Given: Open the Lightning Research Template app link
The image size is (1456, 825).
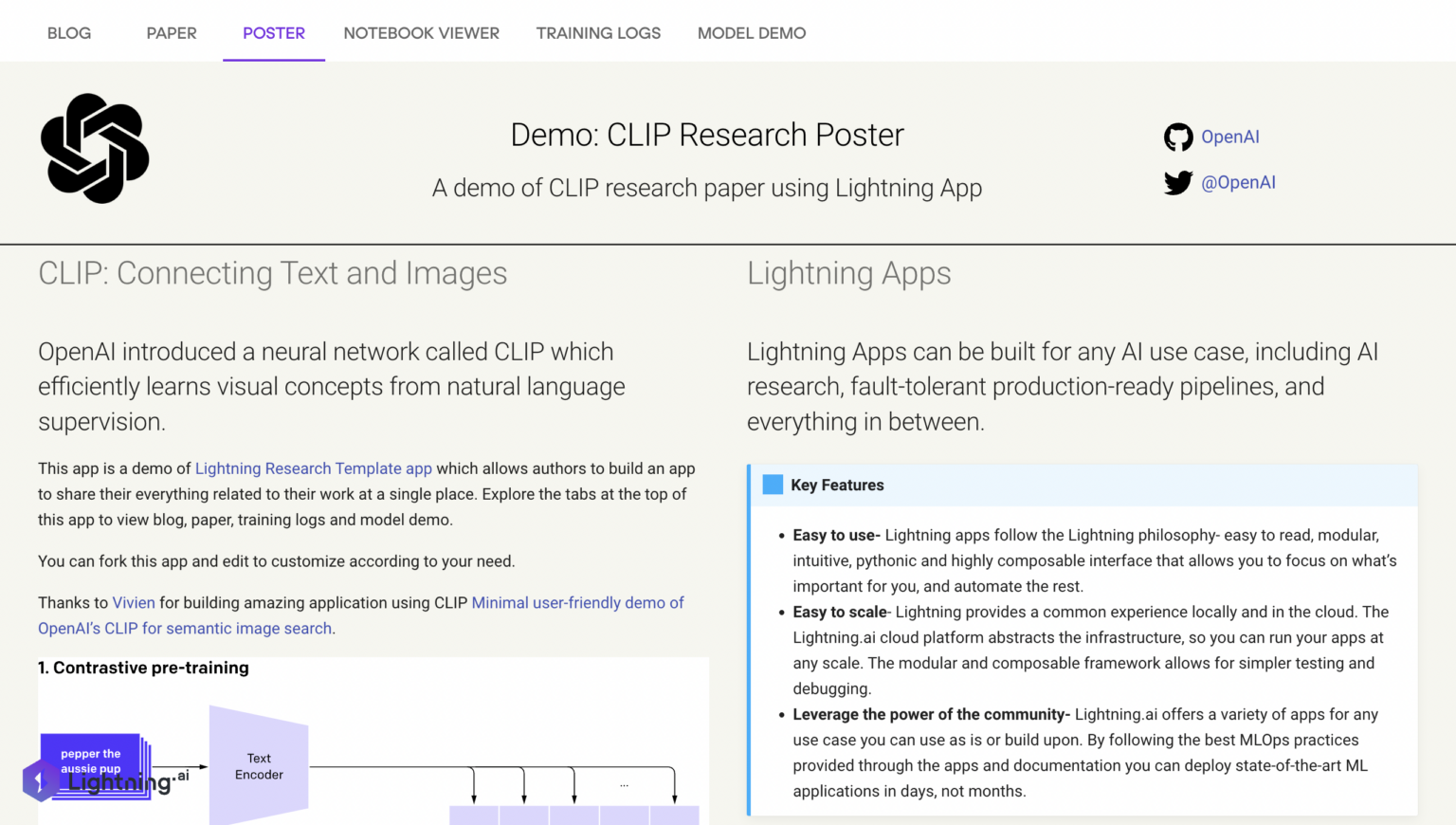Looking at the screenshot, I should point(314,468).
